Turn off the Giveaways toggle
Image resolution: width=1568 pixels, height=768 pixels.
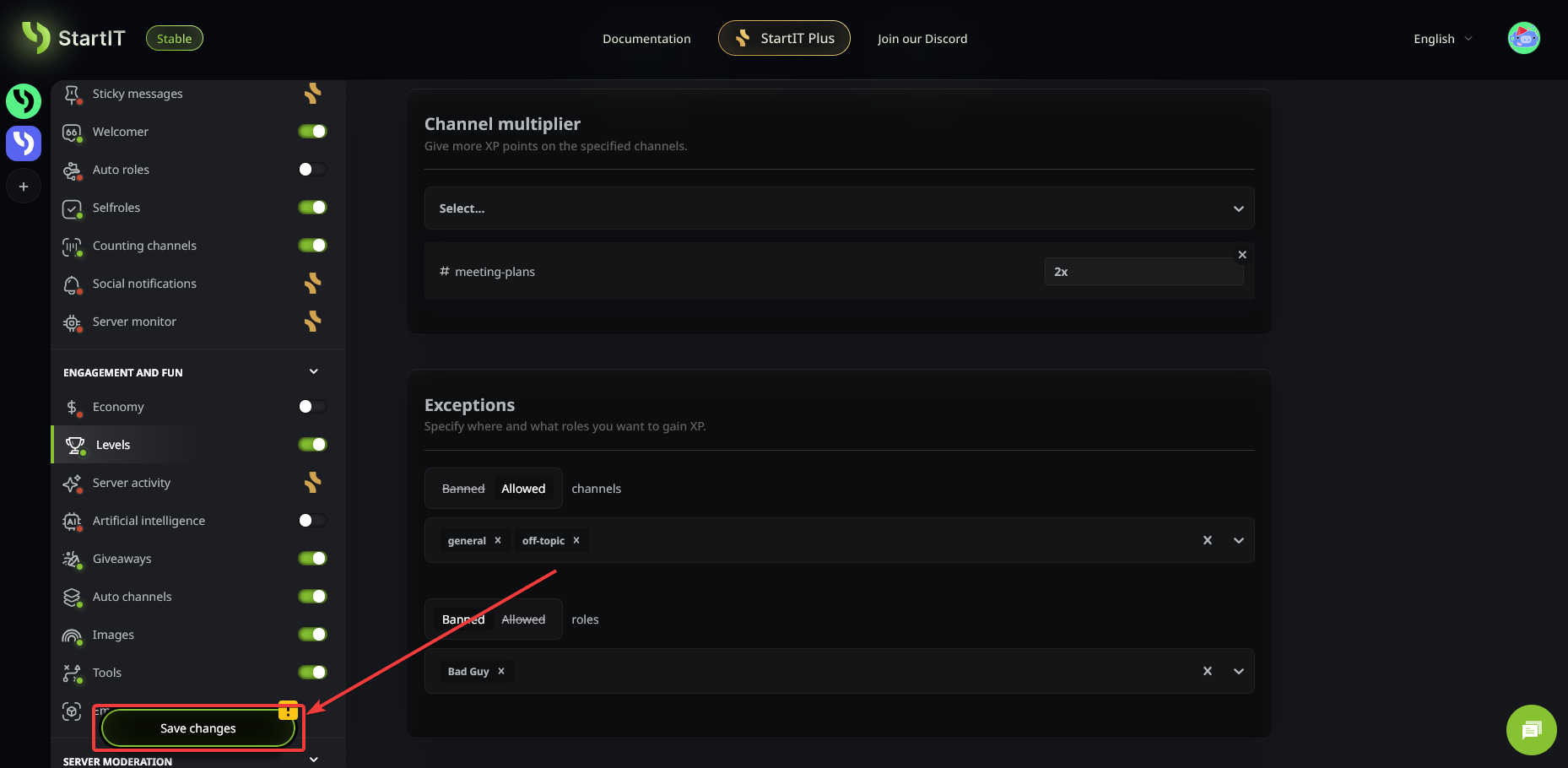(x=312, y=559)
